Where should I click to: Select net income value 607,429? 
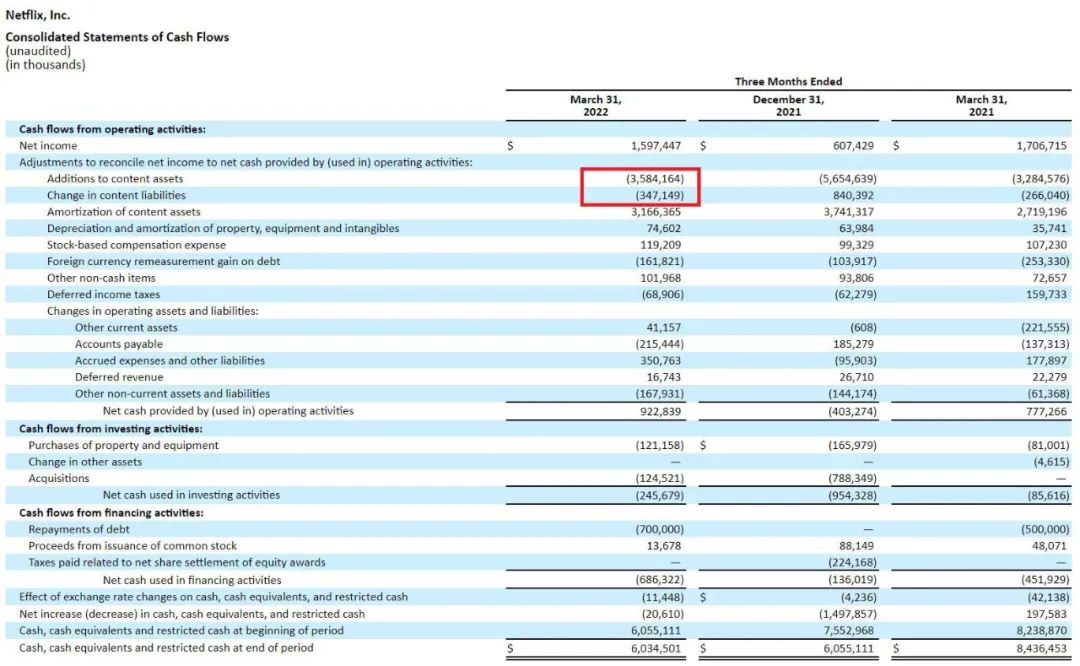coord(853,146)
